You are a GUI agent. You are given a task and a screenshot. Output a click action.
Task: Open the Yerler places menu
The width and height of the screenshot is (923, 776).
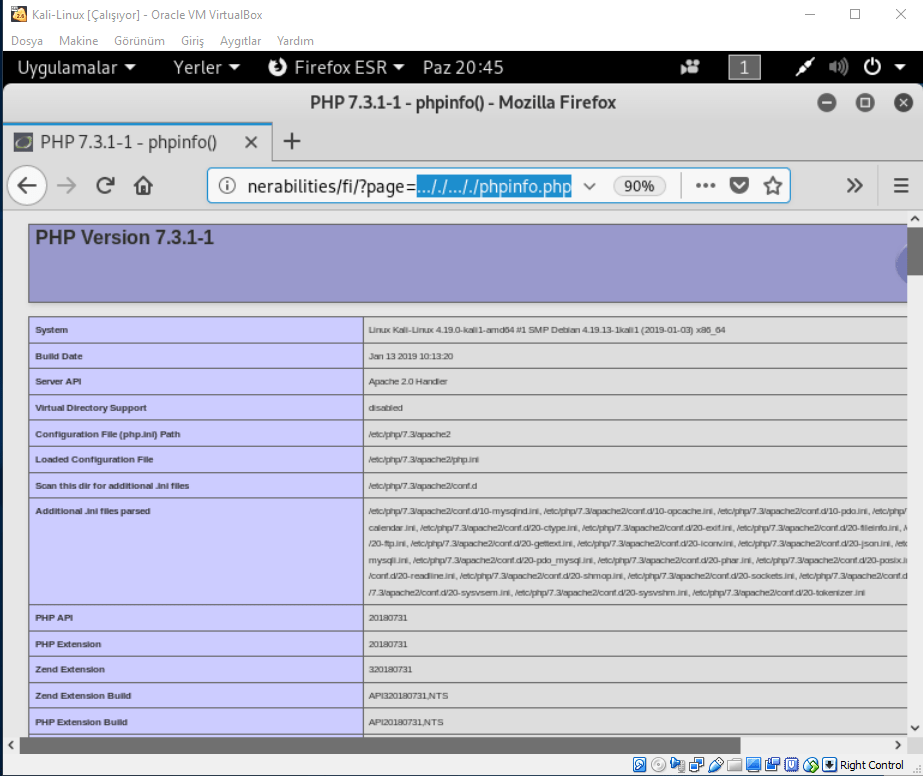coord(206,68)
